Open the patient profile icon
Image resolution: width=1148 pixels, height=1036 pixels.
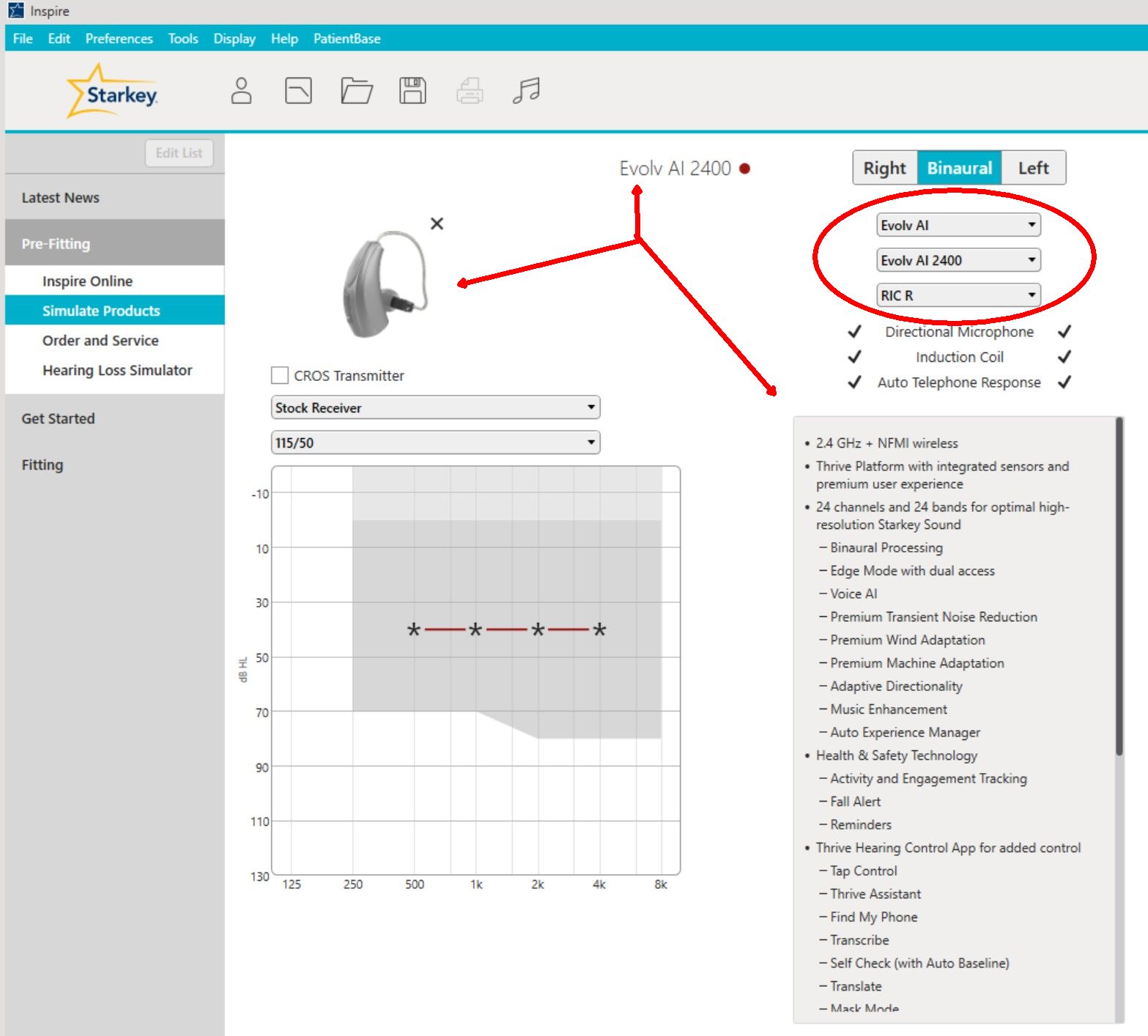point(241,91)
